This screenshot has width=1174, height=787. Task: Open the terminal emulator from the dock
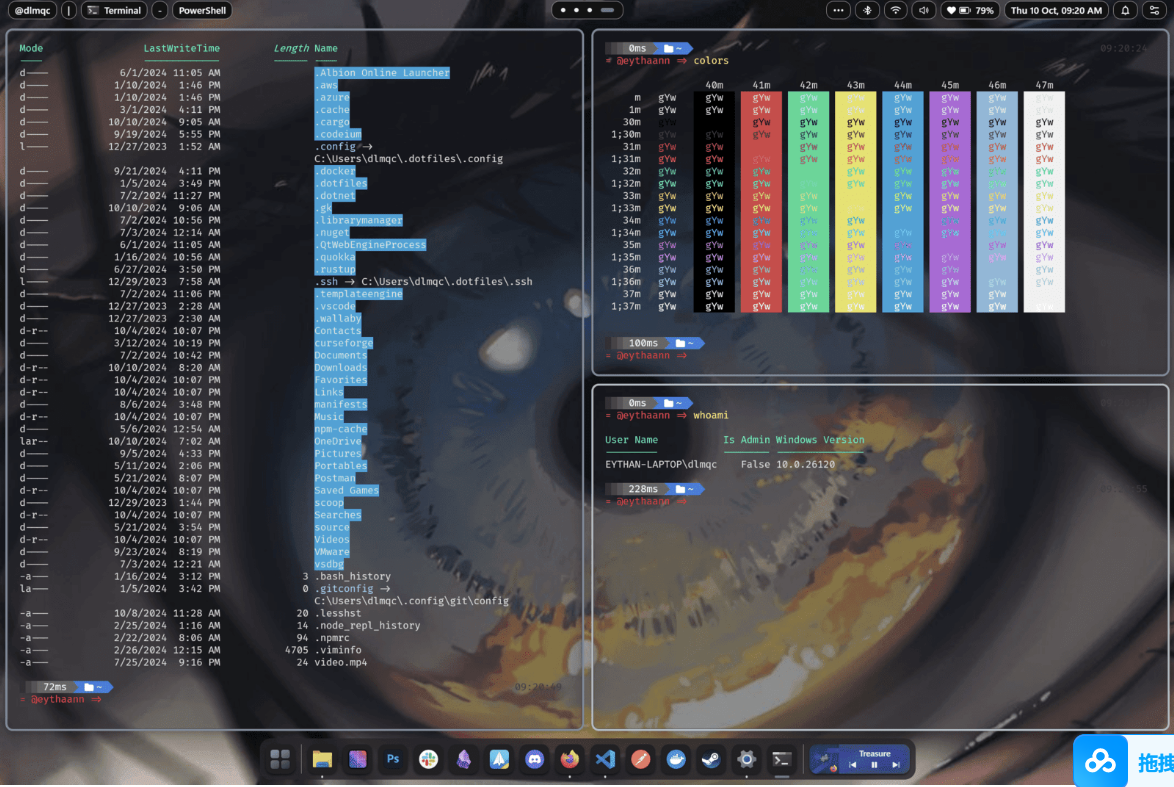pos(781,759)
